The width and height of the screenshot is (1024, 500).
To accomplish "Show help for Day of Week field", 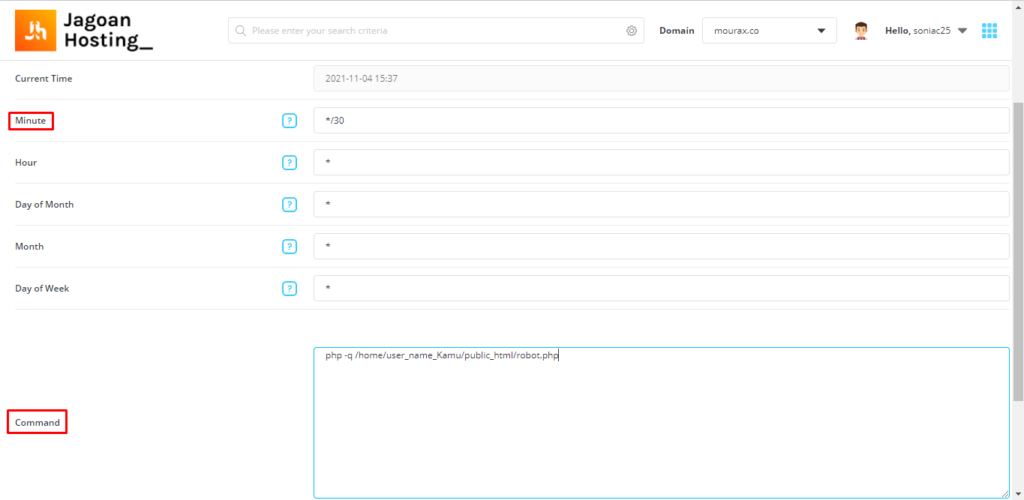I will coord(290,289).
